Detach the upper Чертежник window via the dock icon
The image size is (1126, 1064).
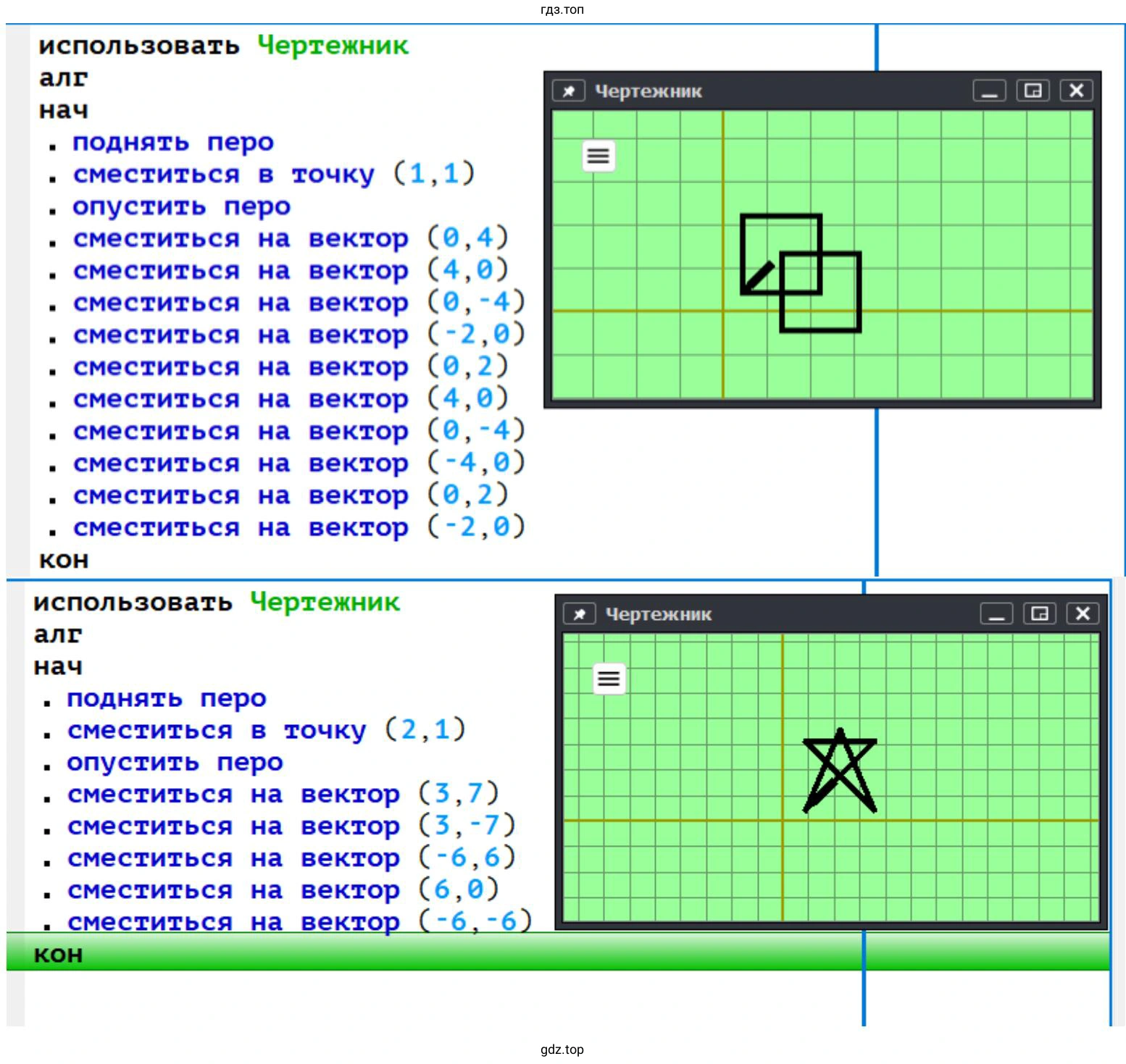1033,91
